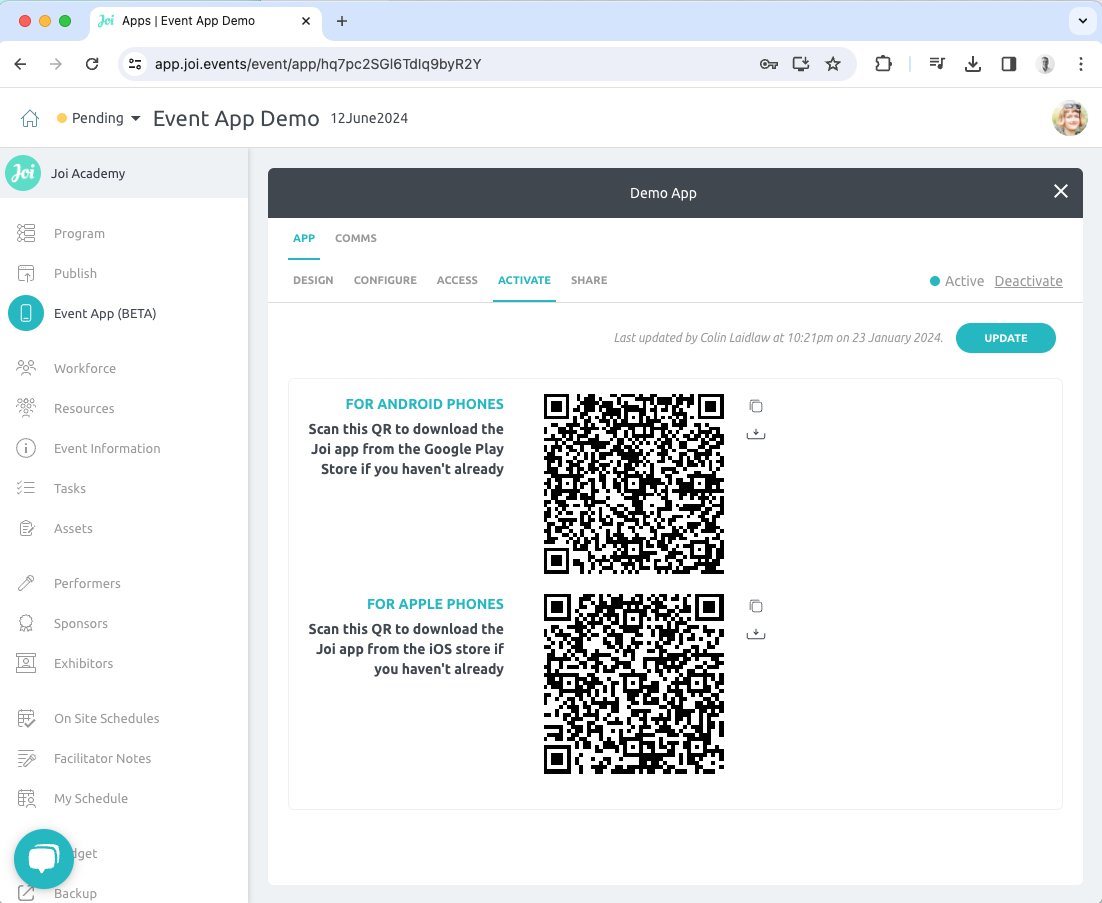Open the install app icon

click(x=800, y=64)
